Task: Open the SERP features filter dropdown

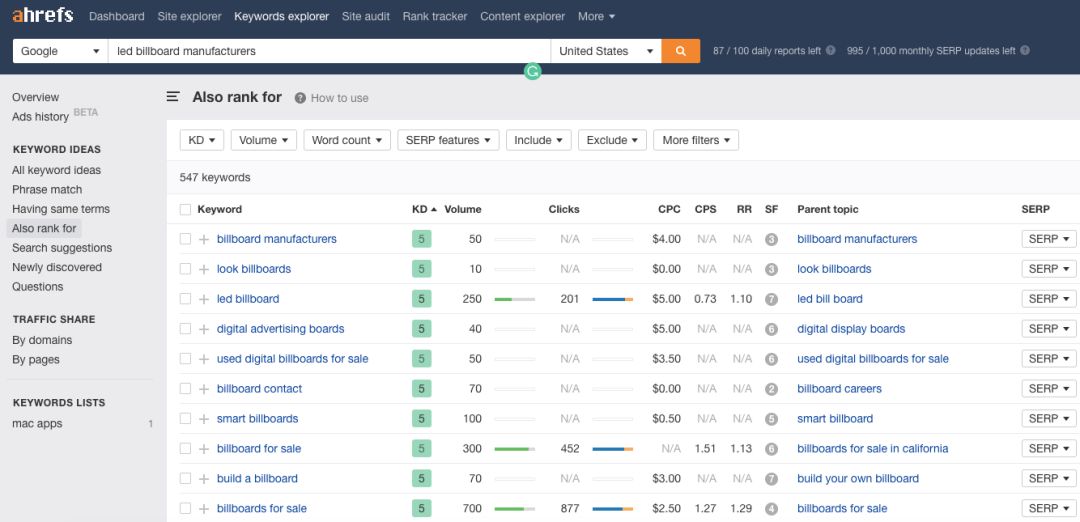Action: 448,140
